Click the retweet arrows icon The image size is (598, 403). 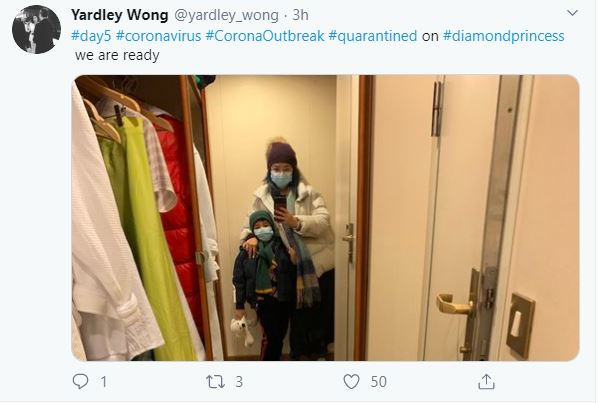tap(215, 382)
